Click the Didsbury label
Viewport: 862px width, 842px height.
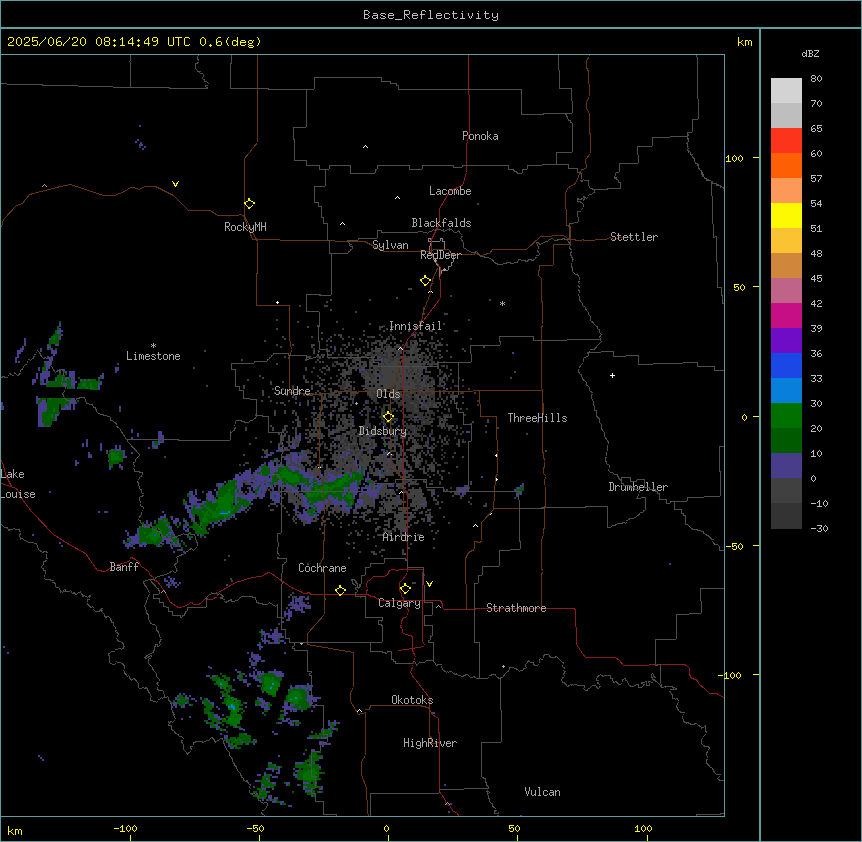point(383,431)
